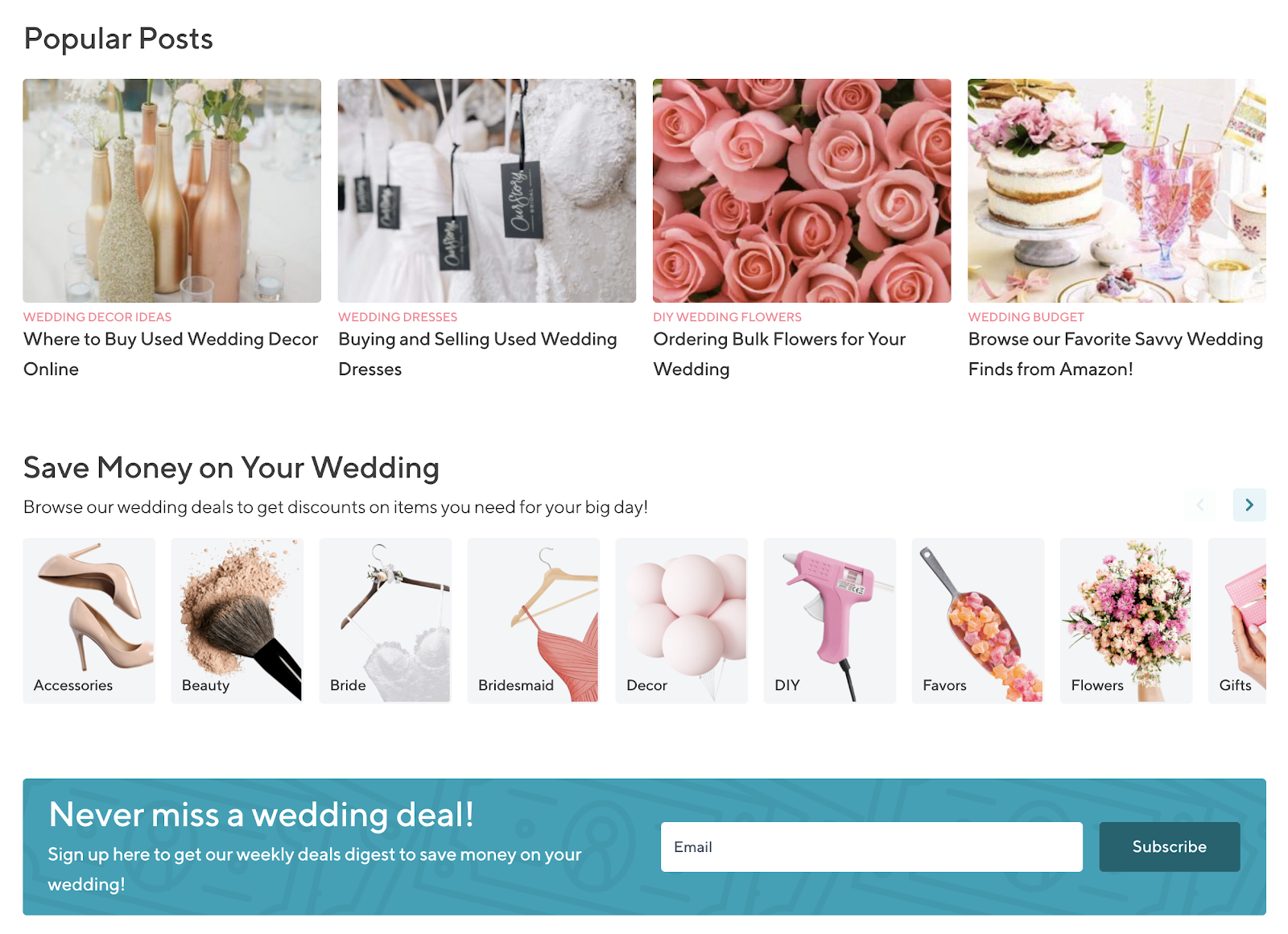This screenshot has width=1288, height=934.
Task: Open the Gifts category tile
Action: pos(1237,621)
